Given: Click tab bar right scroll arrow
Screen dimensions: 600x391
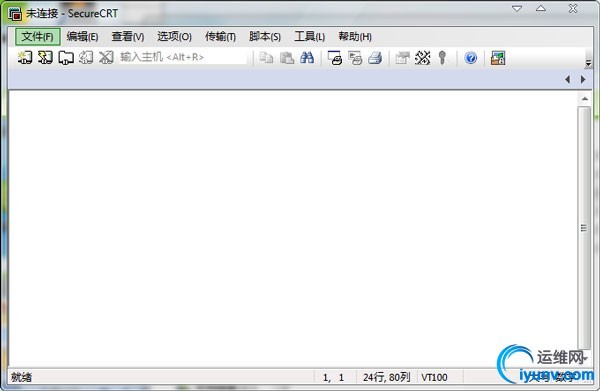Looking at the screenshot, I should [x=583, y=79].
